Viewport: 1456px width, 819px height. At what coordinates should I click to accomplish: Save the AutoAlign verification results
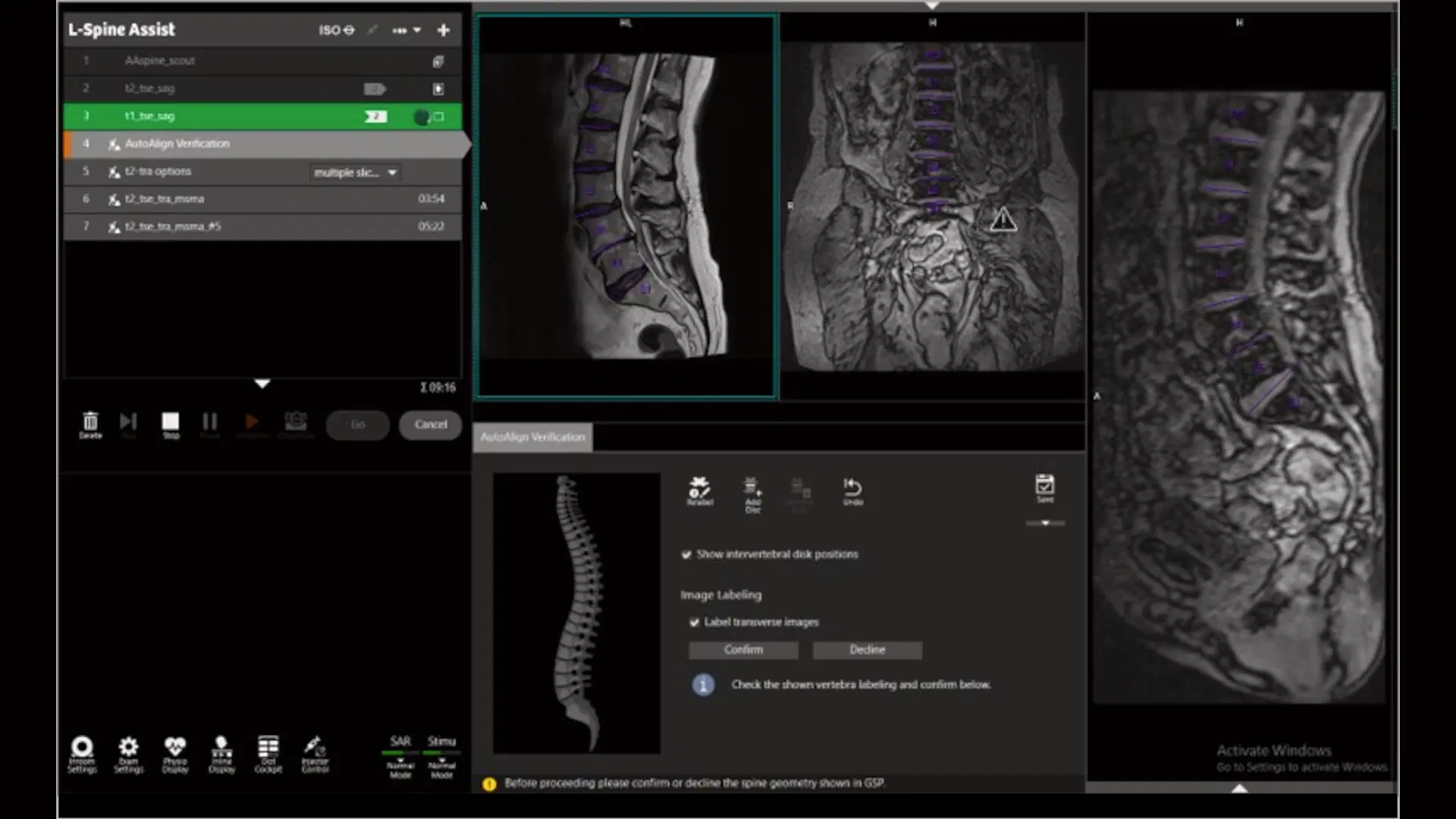1046,485
